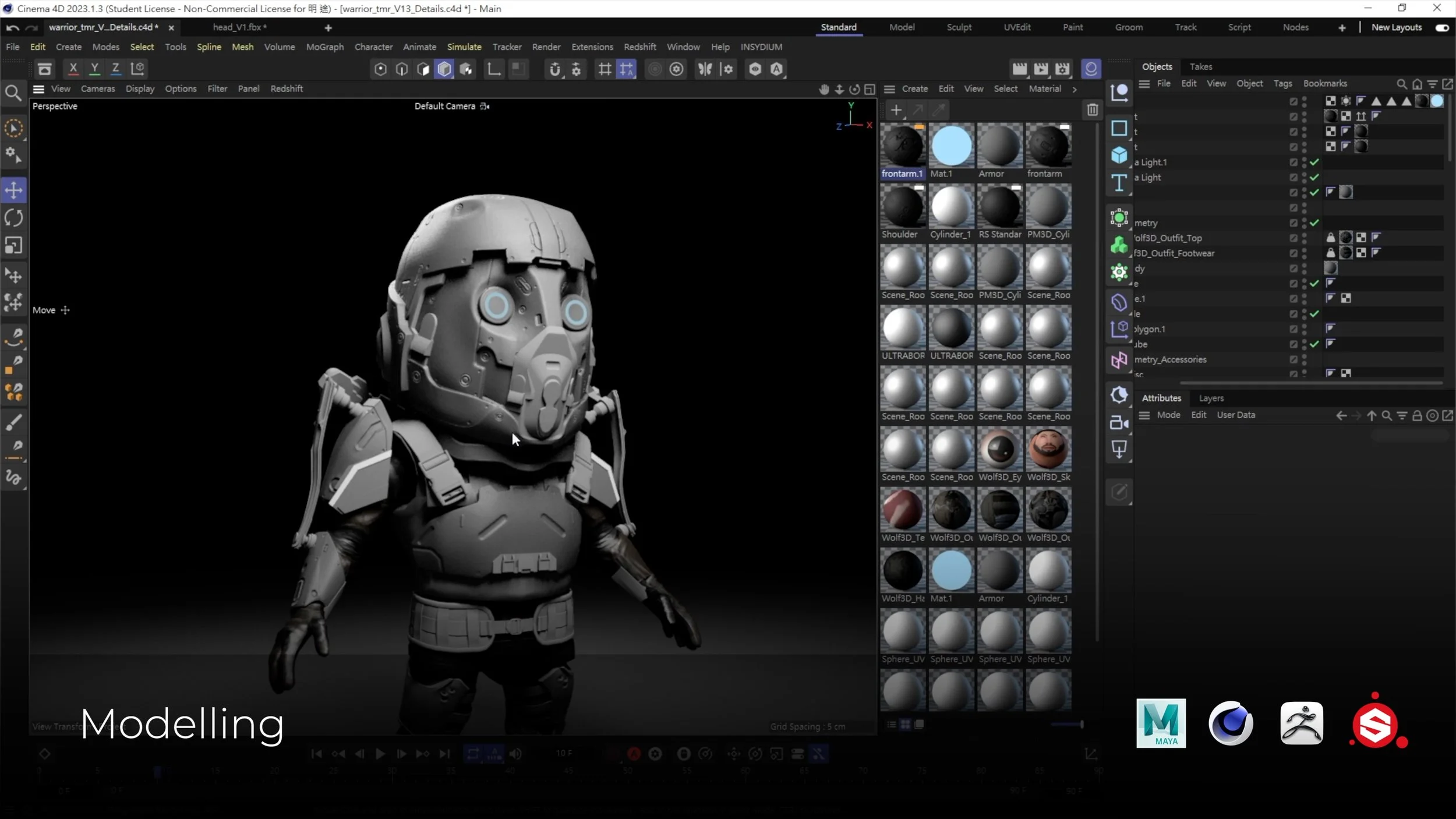The height and width of the screenshot is (819, 1456).
Task: Select the Scale tool in left toolbar
Action: coord(13,245)
